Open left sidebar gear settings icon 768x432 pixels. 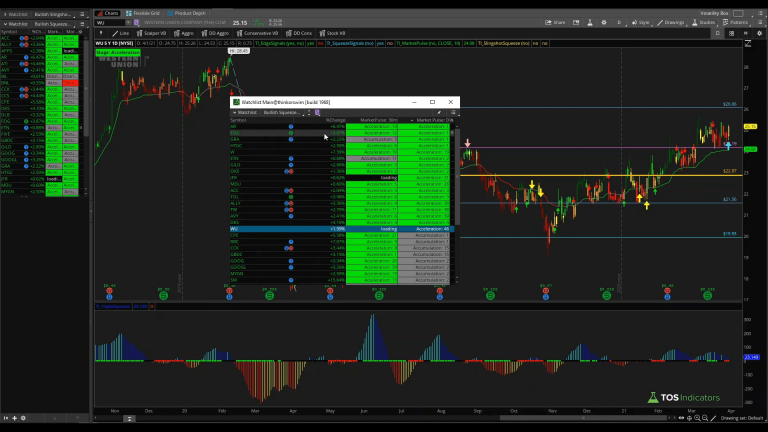pyautogui.click(x=23, y=418)
